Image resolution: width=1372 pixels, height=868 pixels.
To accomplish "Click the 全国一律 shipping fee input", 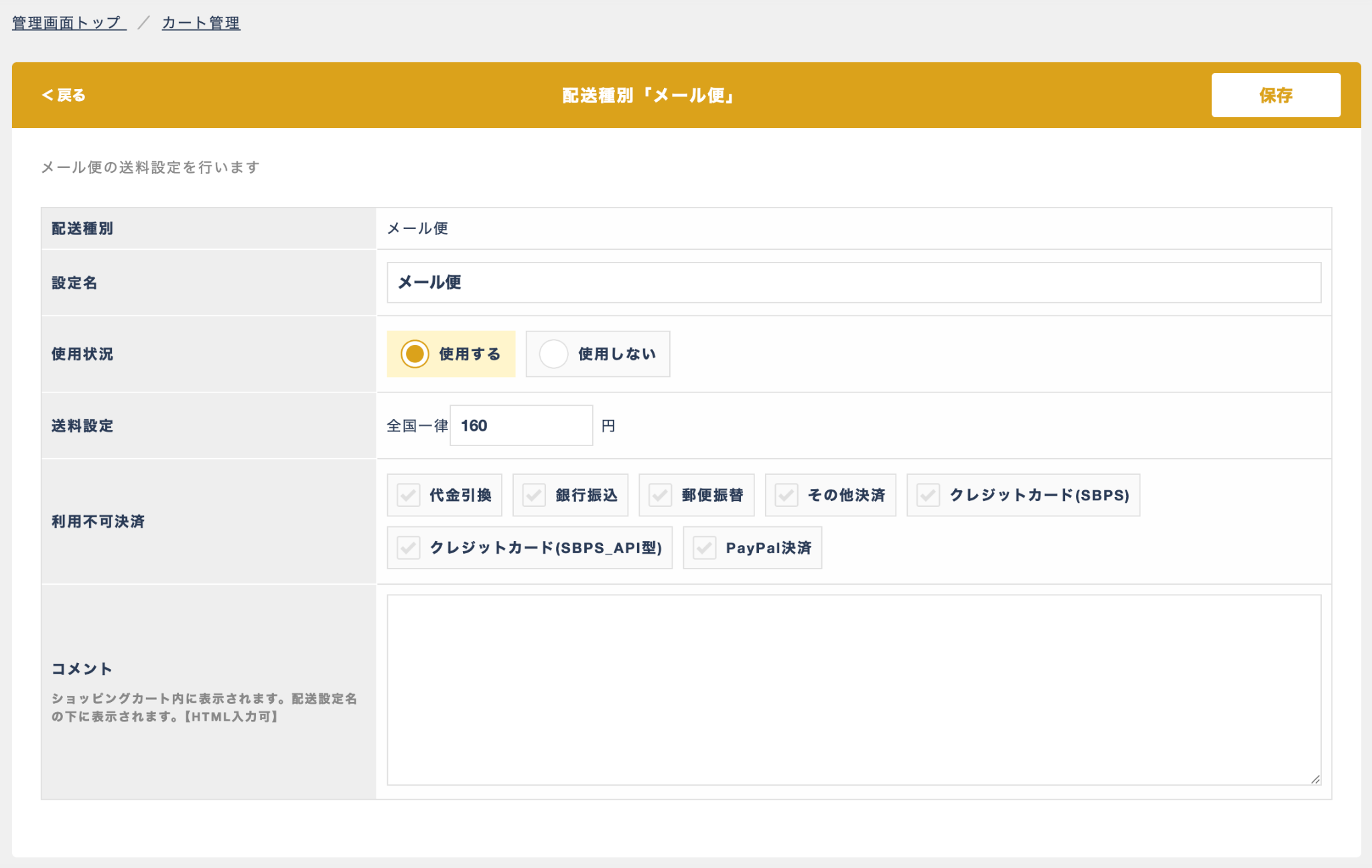I will (x=521, y=425).
